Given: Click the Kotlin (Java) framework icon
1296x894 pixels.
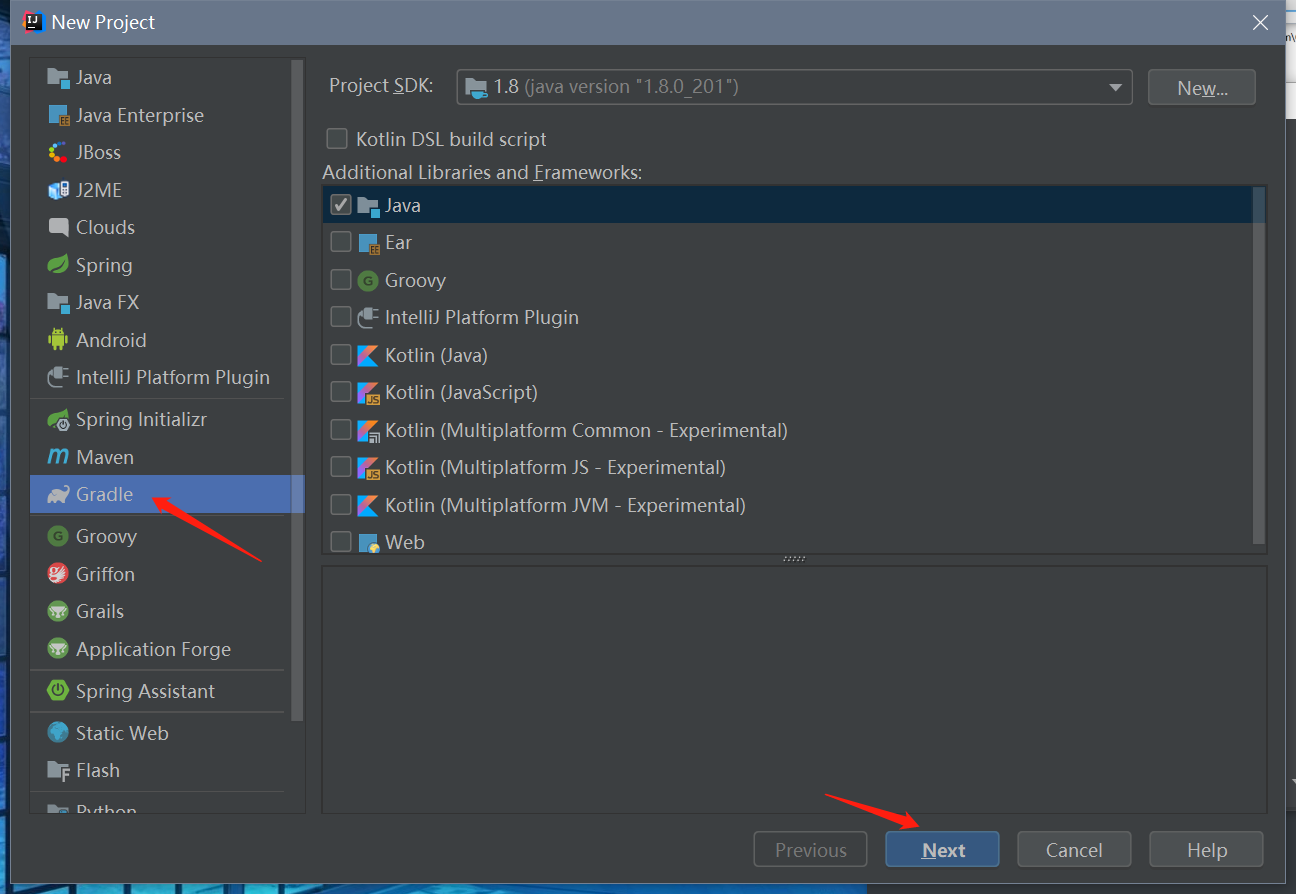Looking at the screenshot, I should 368,355.
